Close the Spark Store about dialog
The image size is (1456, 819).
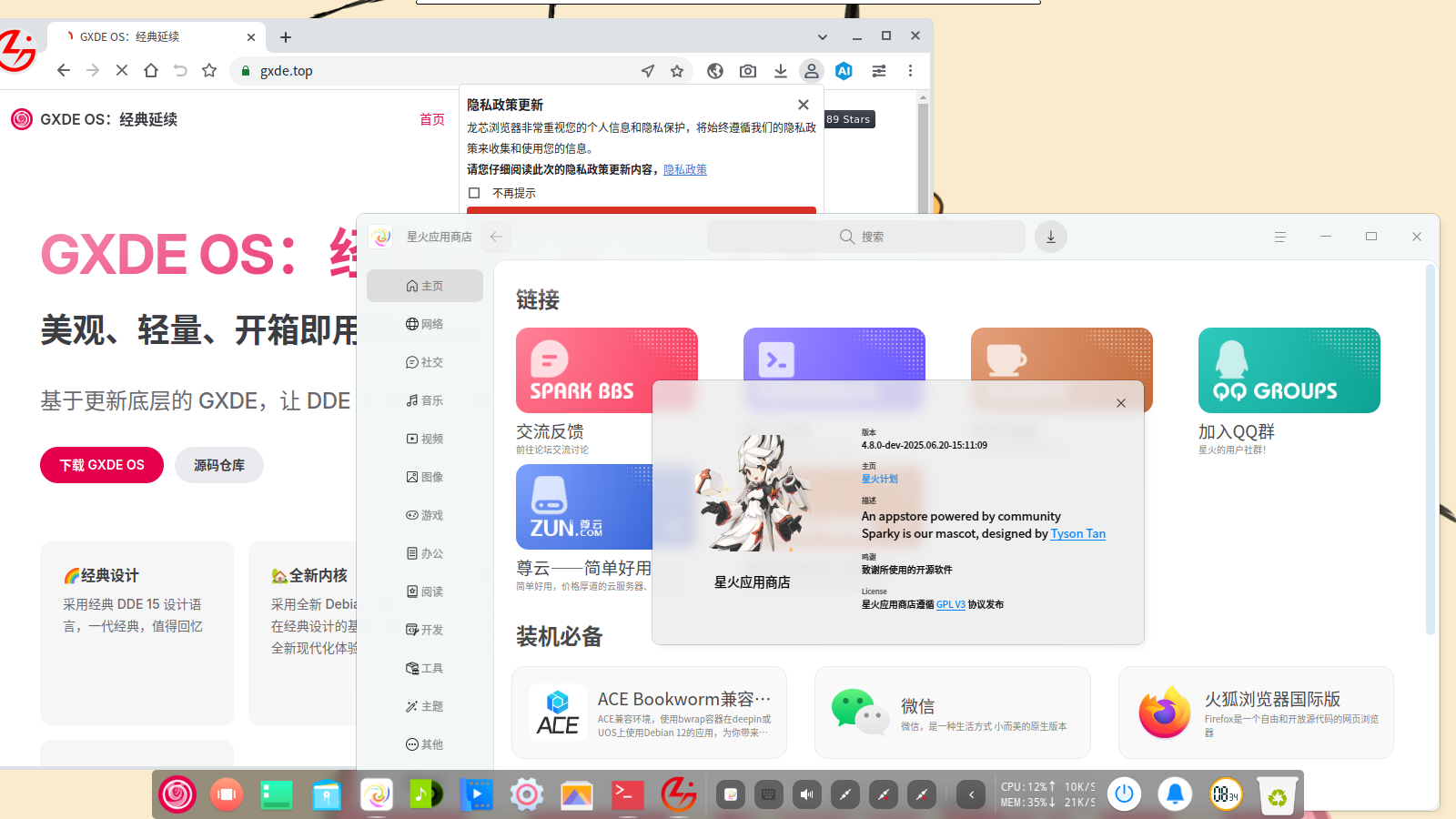[x=1121, y=403]
